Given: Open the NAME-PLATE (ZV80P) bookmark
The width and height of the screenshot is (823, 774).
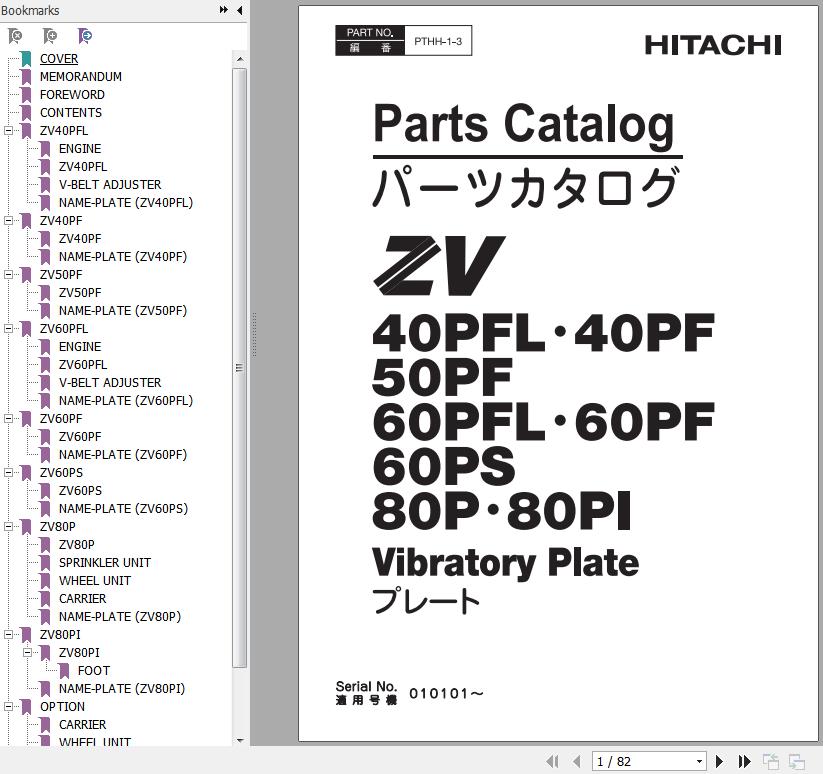Looking at the screenshot, I should (x=120, y=617).
